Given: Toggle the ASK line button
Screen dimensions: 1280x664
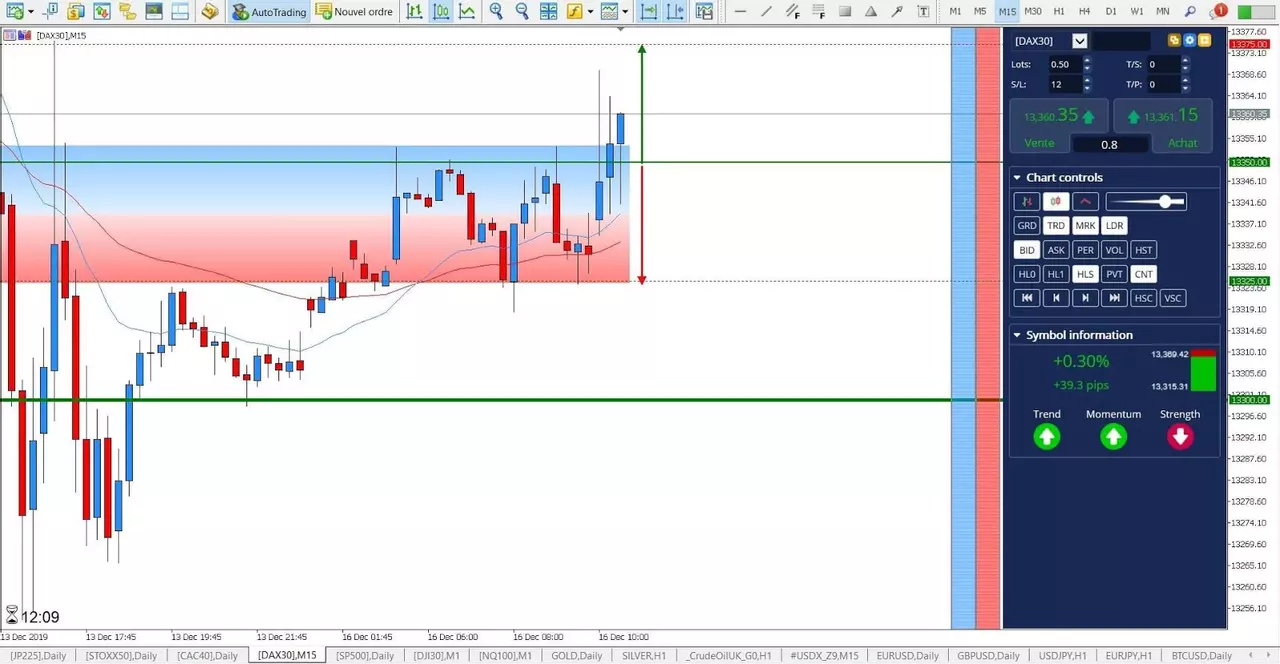Looking at the screenshot, I should click(x=1056, y=250).
